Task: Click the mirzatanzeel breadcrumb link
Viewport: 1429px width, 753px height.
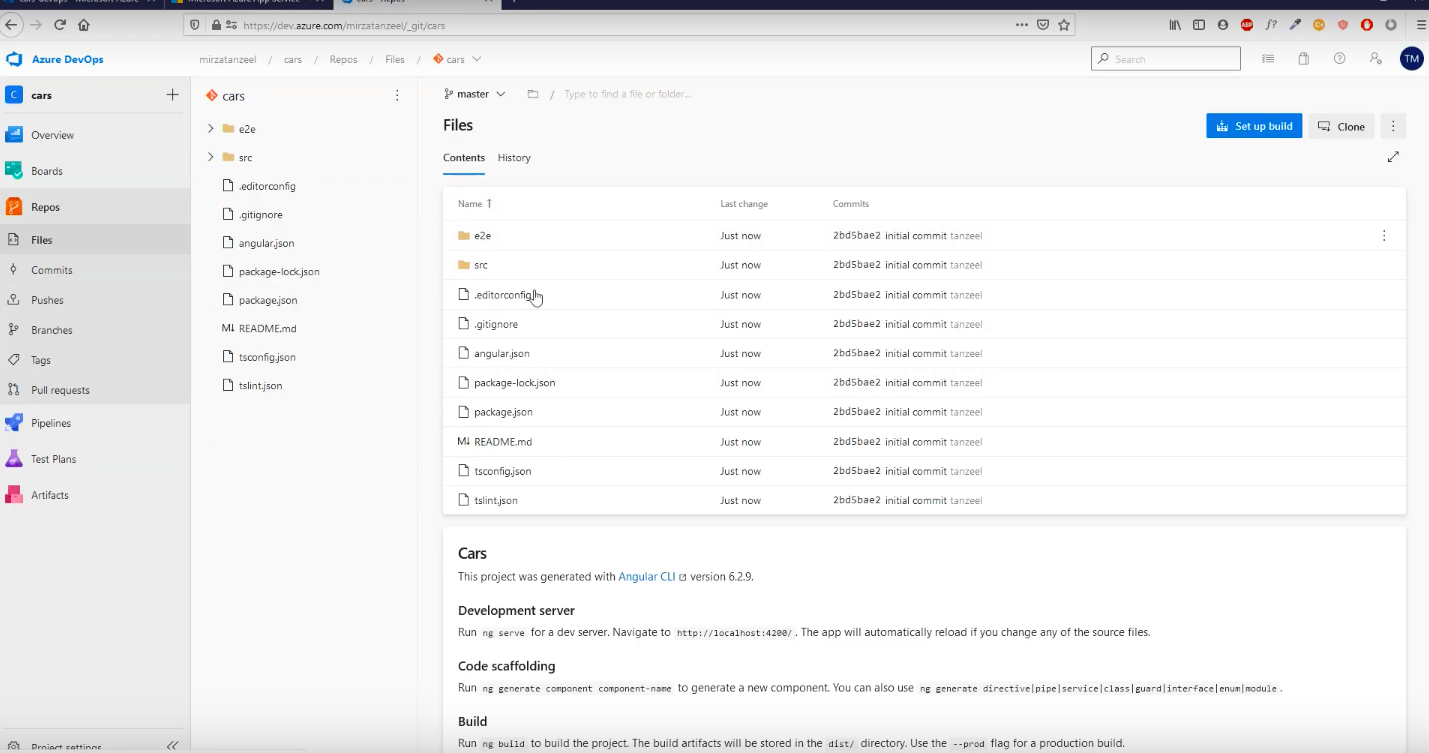Action: click(227, 60)
